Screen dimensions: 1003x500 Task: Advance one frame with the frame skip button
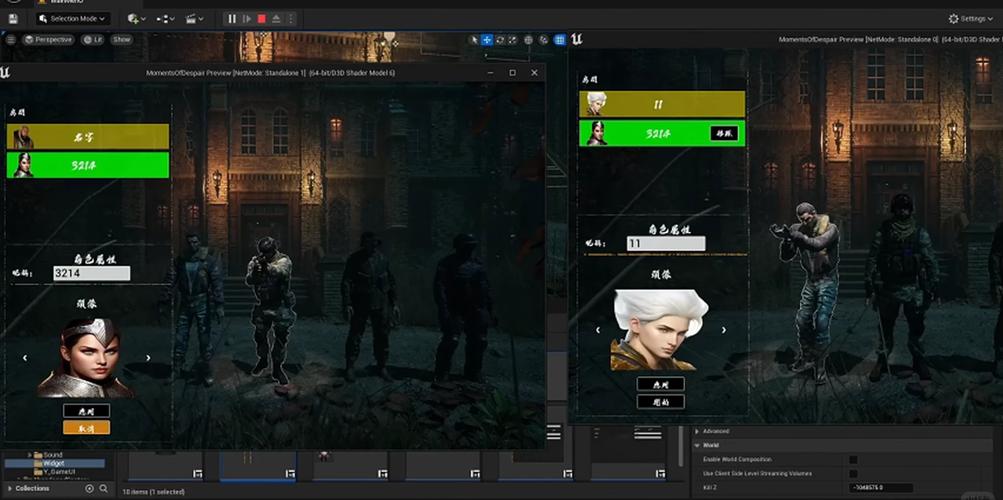point(247,19)
